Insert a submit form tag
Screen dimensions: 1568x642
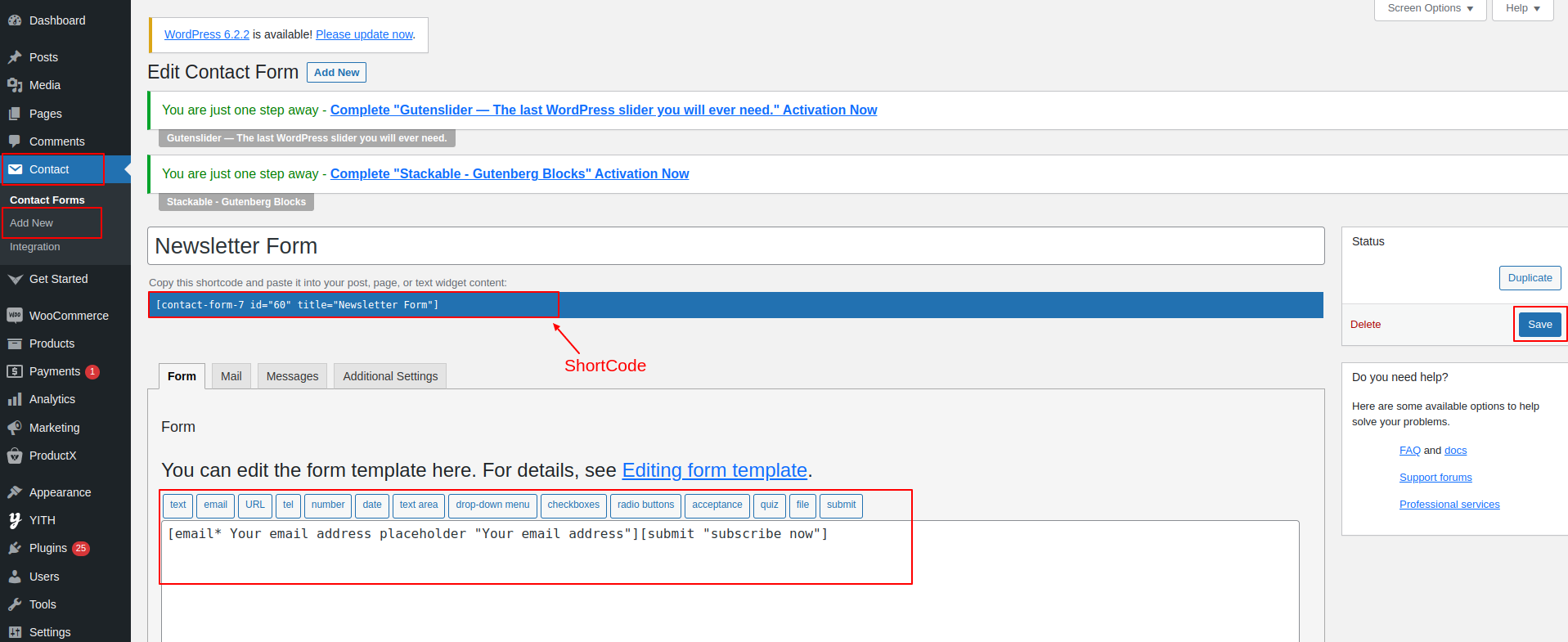coord(841,505)
